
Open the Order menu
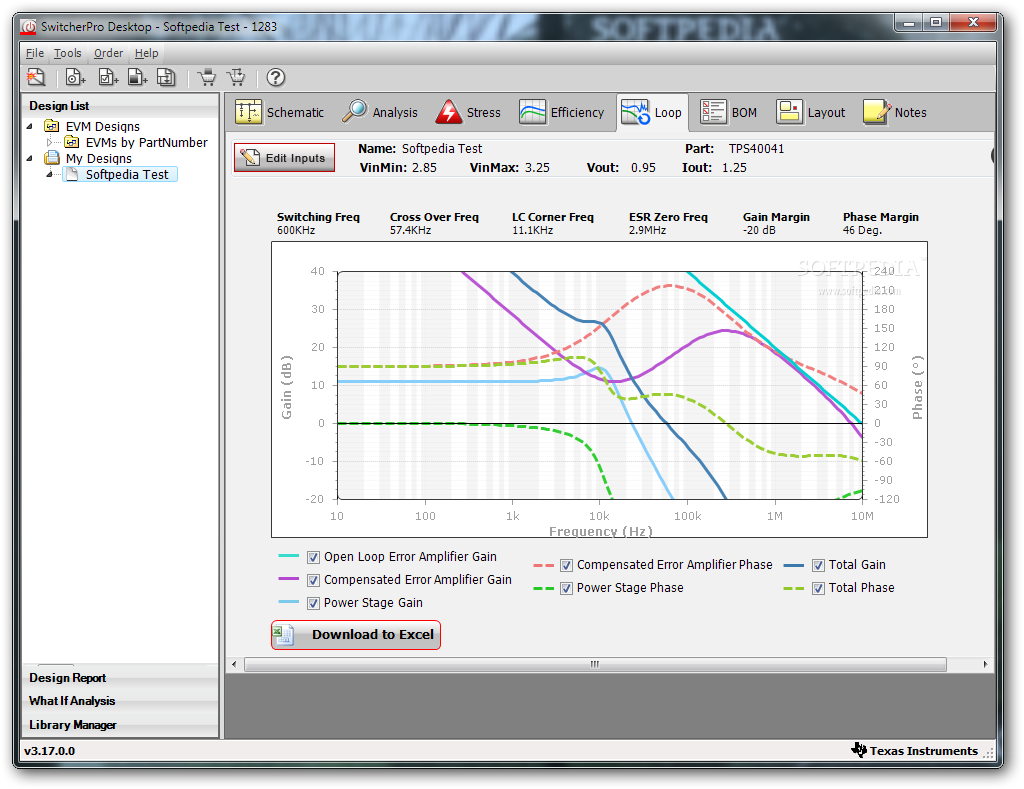coord(108,53)
